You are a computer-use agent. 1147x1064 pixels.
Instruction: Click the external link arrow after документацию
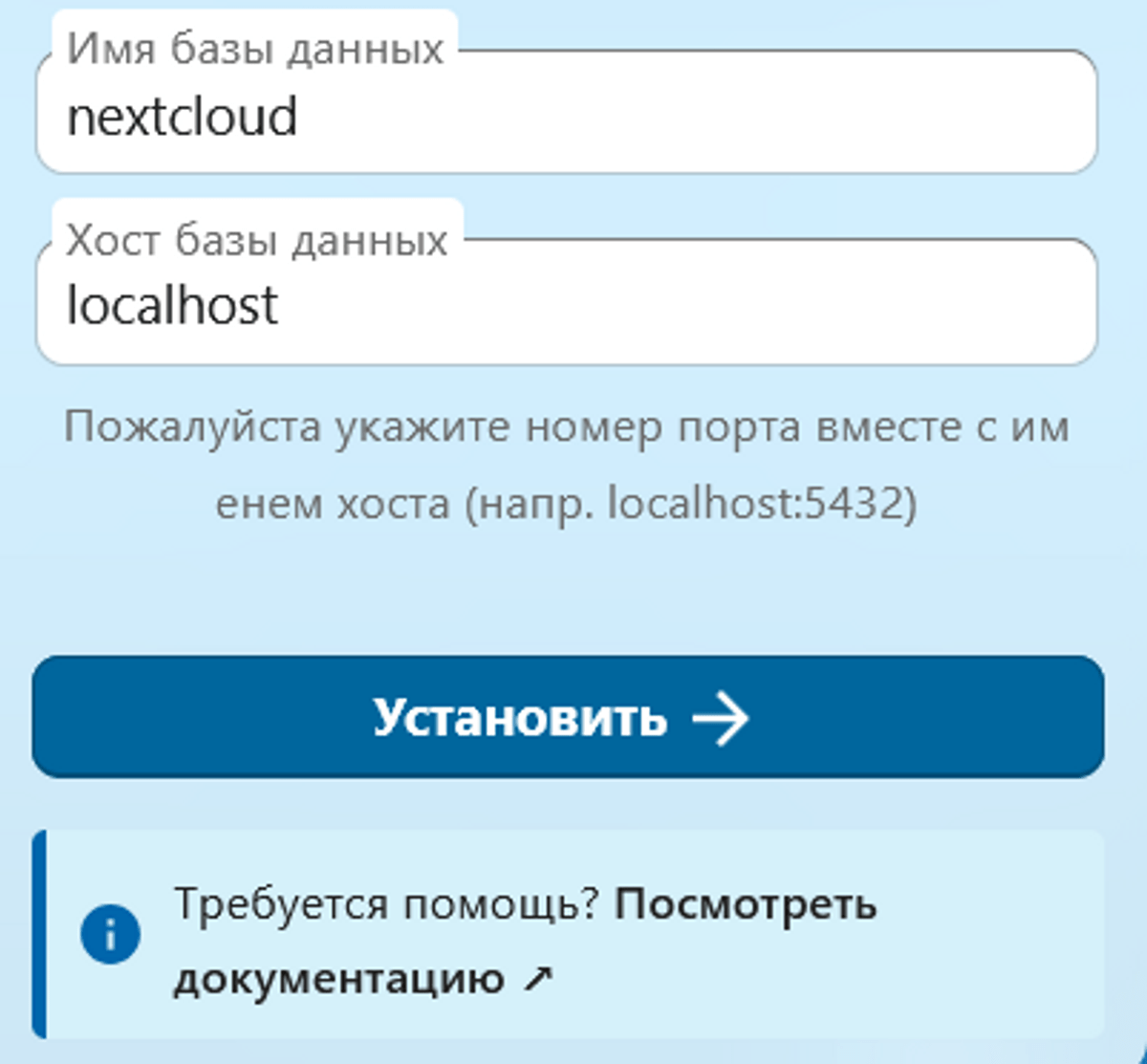538,978
